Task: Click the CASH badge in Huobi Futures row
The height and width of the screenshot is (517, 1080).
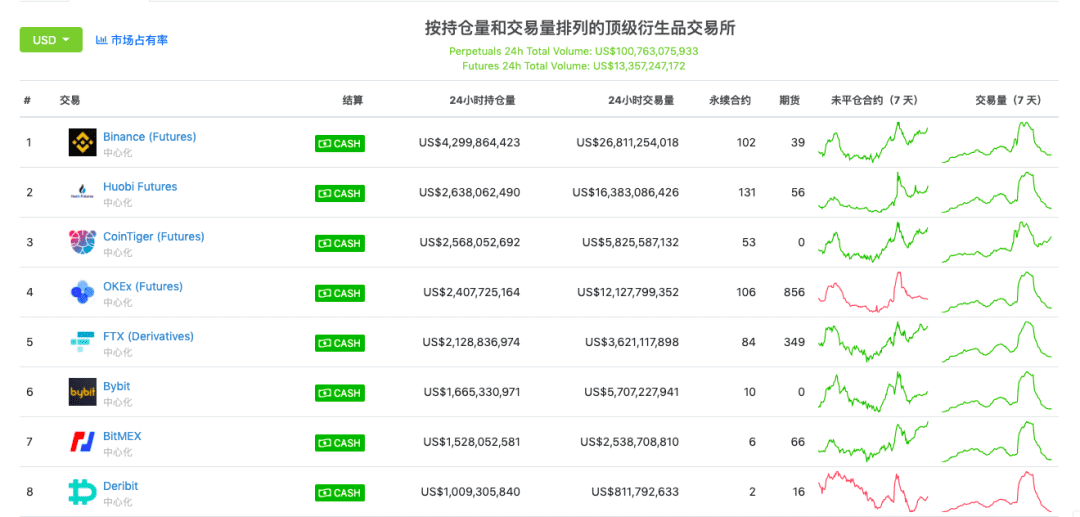Action: [340, 193]
